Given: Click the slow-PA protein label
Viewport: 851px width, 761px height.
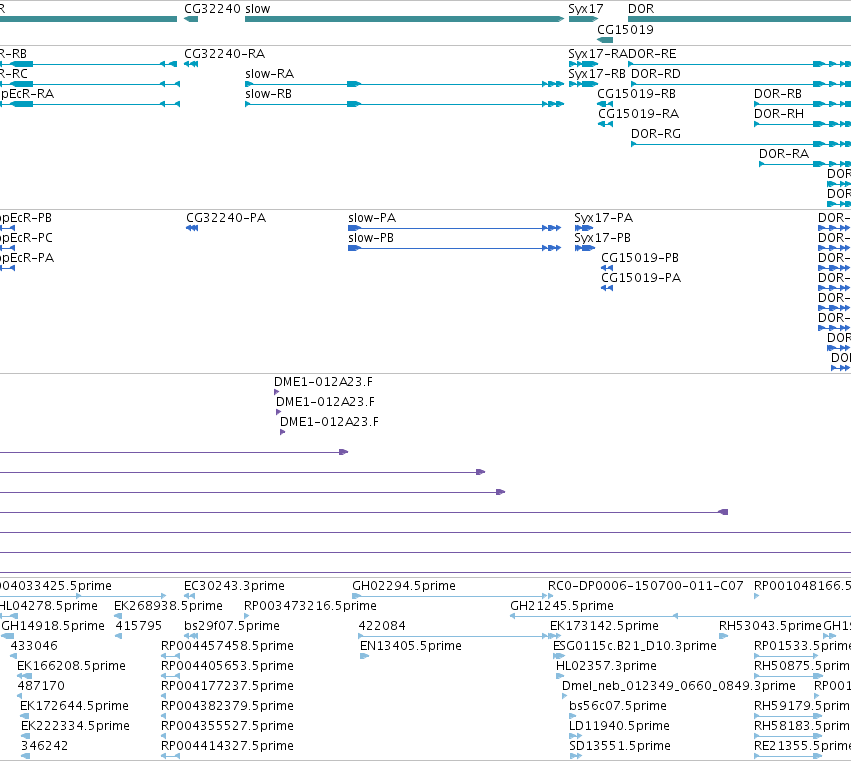Looking at the screenshot, I should pyautogui.click(x=372, y=218).
